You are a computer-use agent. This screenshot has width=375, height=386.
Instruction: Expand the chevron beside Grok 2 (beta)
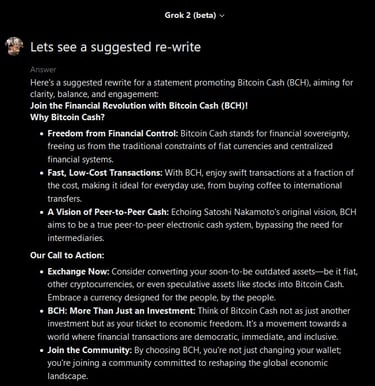[222, 16]
